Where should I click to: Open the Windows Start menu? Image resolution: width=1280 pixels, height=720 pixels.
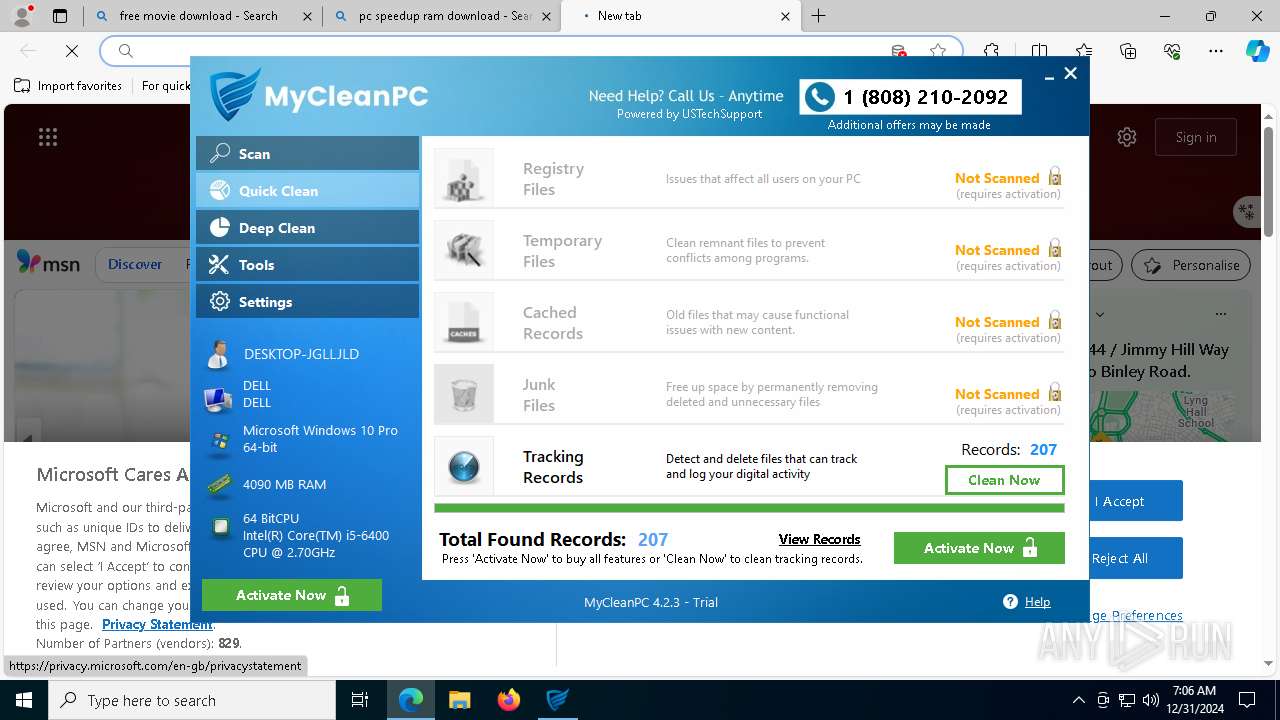point(23,700)
